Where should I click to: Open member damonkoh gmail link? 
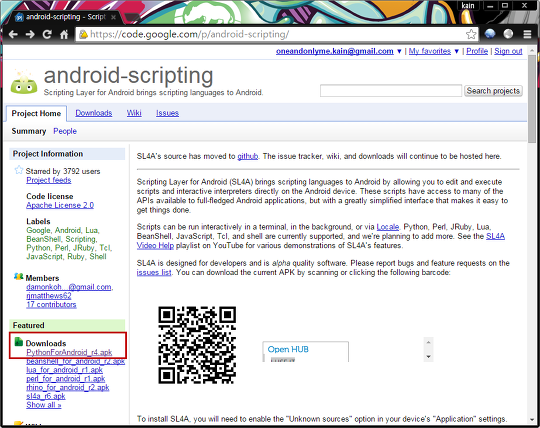click(69, 287)
